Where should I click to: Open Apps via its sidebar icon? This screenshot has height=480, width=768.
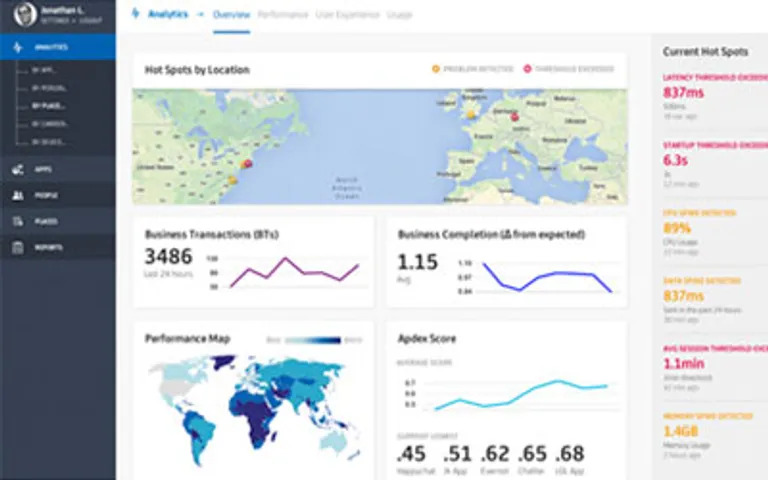pyautogui.click(x=18, y=169)
